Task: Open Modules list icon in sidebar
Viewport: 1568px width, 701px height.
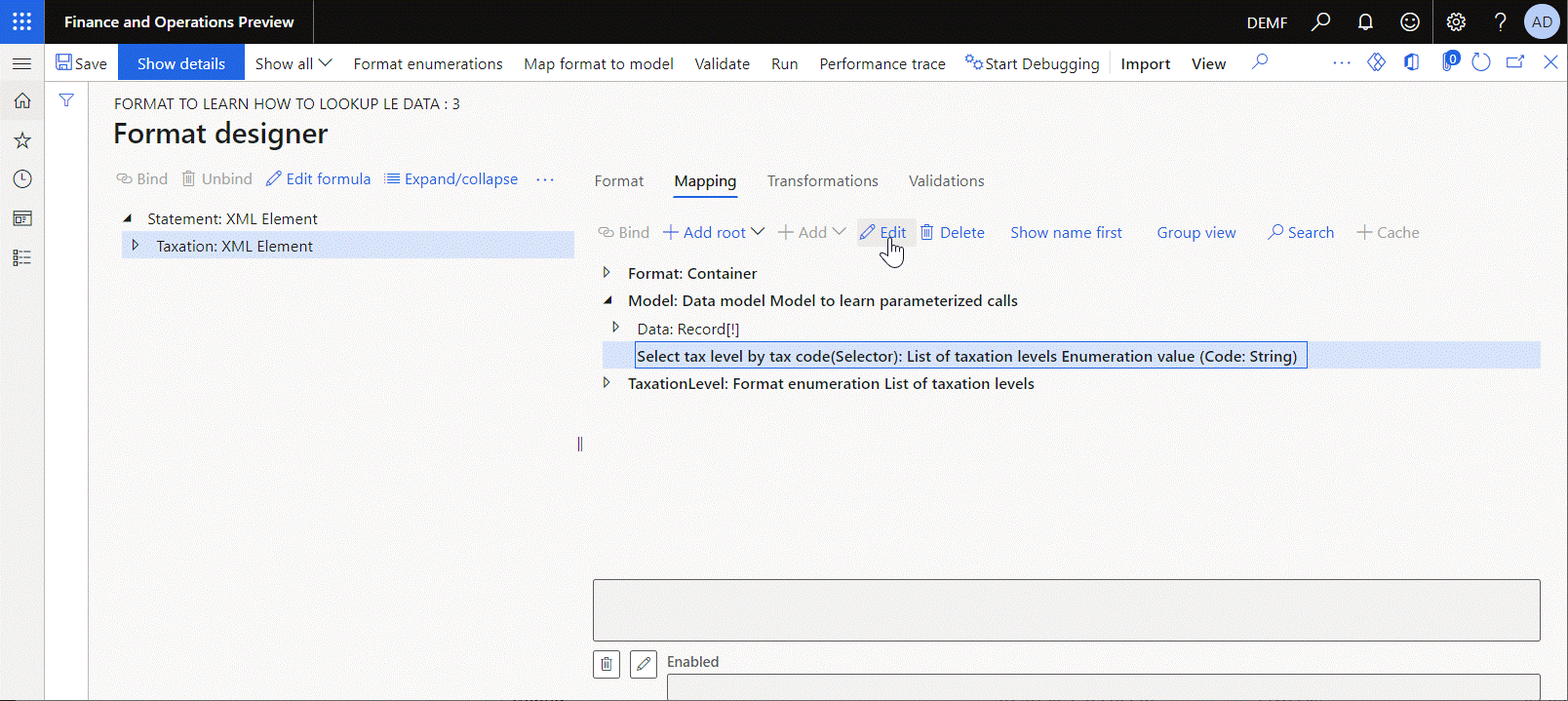Action: (x=21, y=257)
